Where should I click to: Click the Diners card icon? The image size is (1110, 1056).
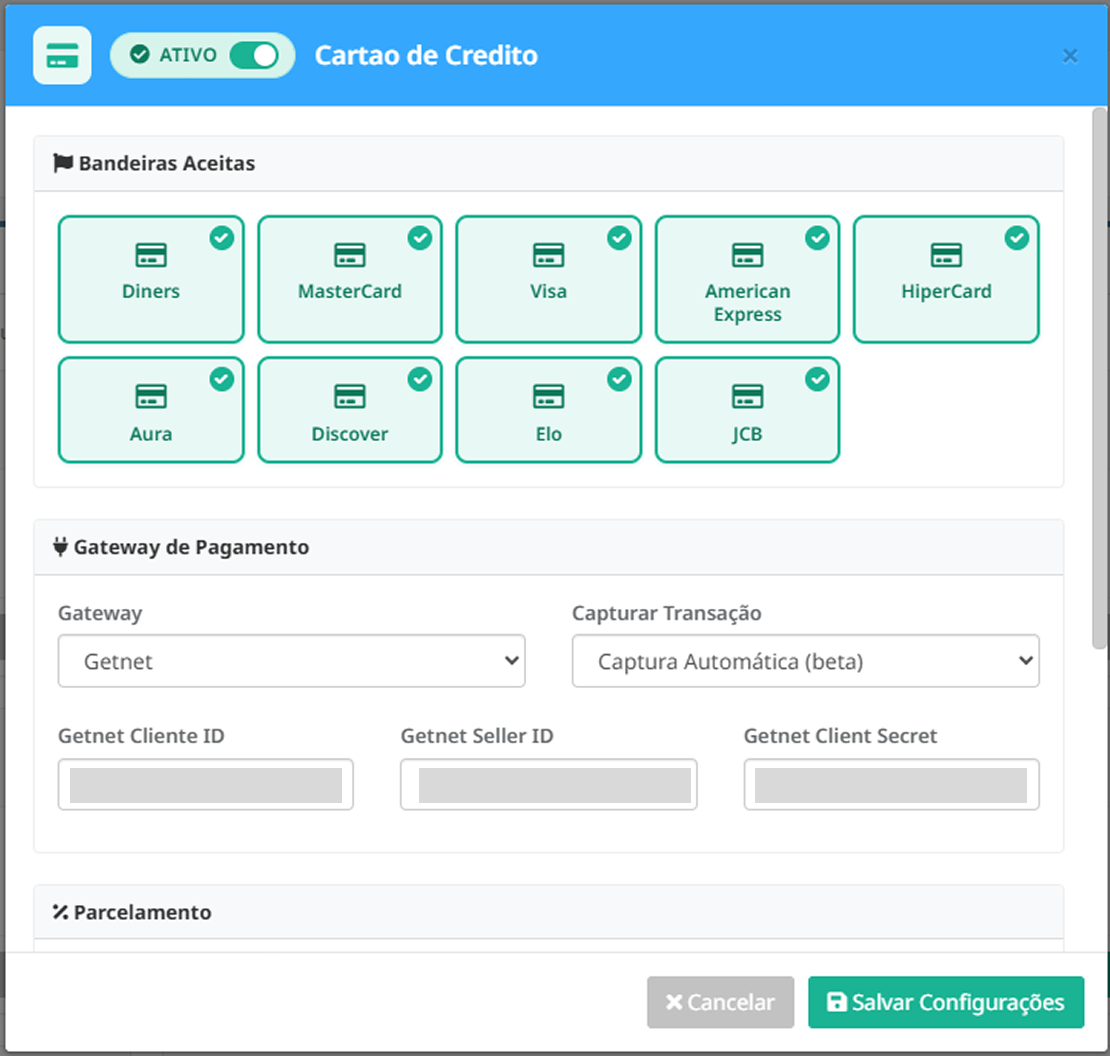click(151, 255)
